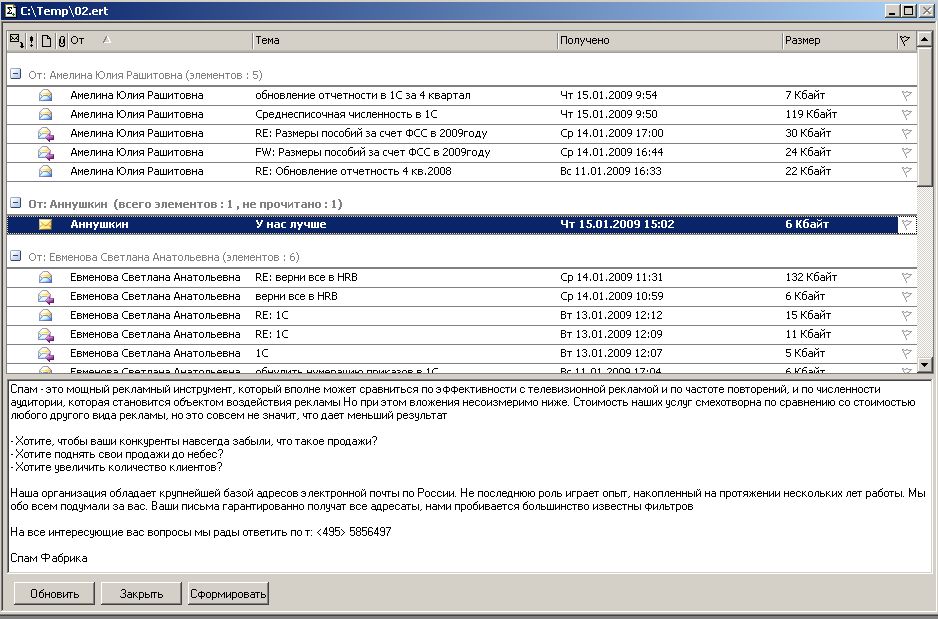The height and width of the screenshot is (619, 938).
Task: Click the replied envelope icon on the RE: 1С 12:12 row
Action: 45,315
